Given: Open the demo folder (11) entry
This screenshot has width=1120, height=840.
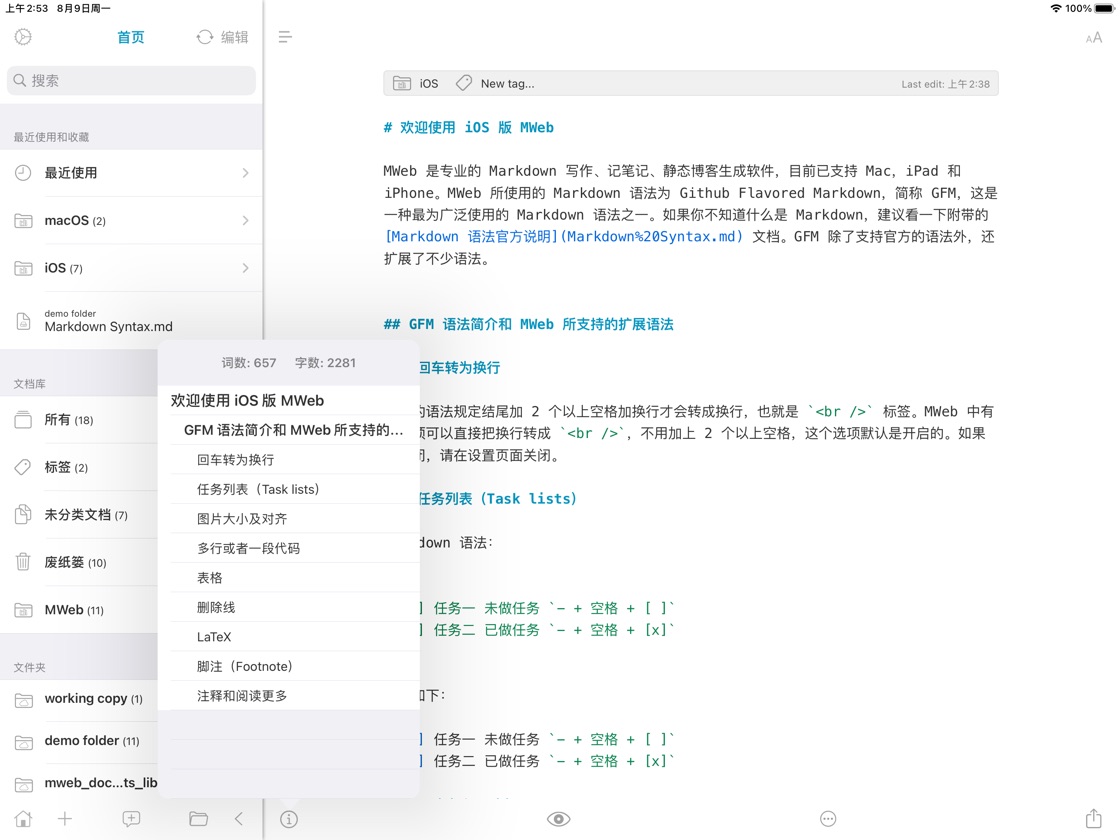Looking at the screenshot, I should (79, 741).
